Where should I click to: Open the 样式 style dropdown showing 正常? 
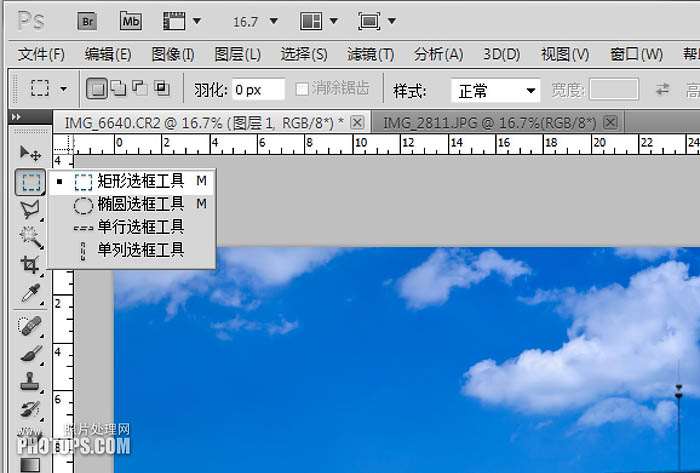pyautogui.click(x=496, y=91)
